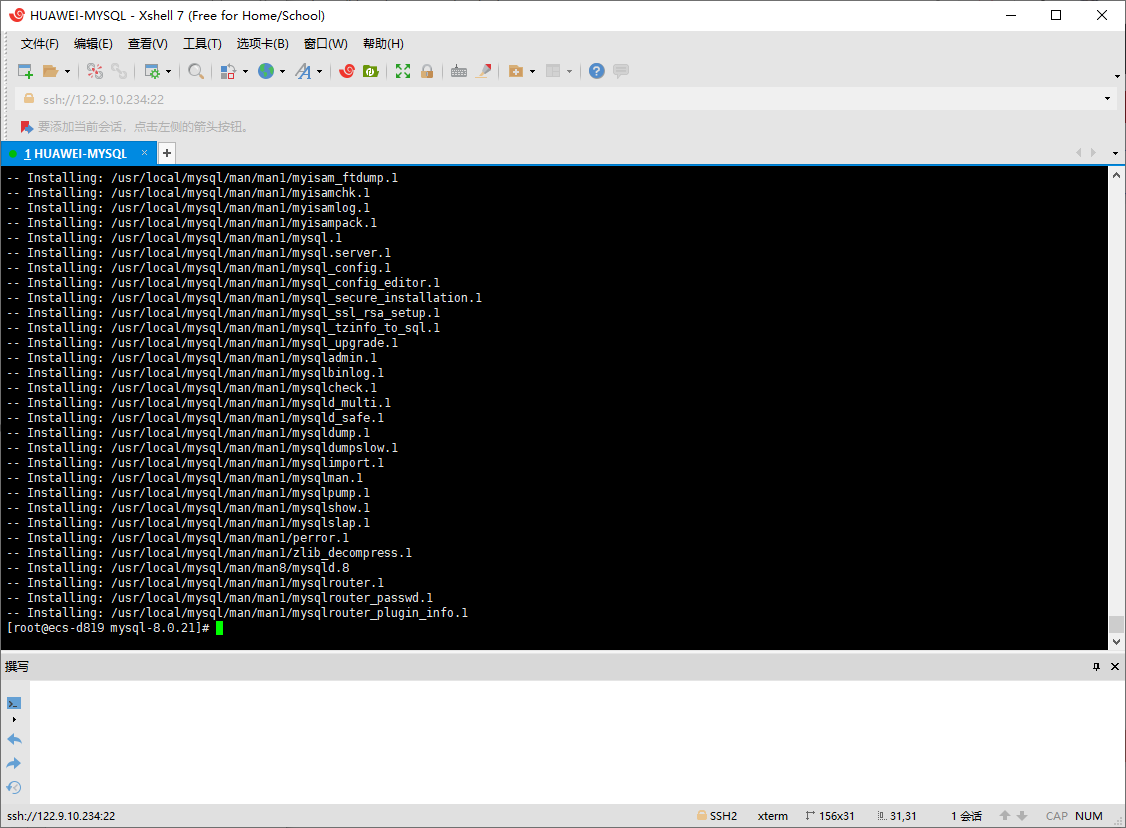Click the Disconnect toolbar icon
Image resolution: width=1126 pixels, height=828 pixels.
point(95,71)
